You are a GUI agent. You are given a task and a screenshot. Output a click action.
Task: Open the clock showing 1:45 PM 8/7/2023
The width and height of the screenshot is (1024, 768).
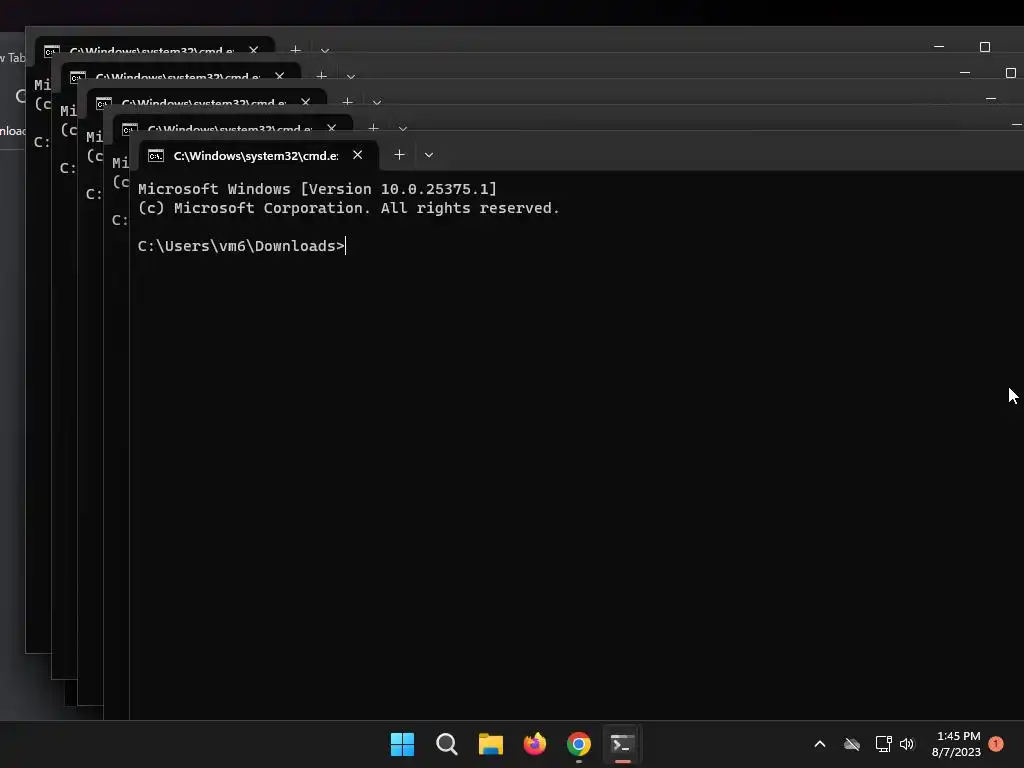point(957,744)
